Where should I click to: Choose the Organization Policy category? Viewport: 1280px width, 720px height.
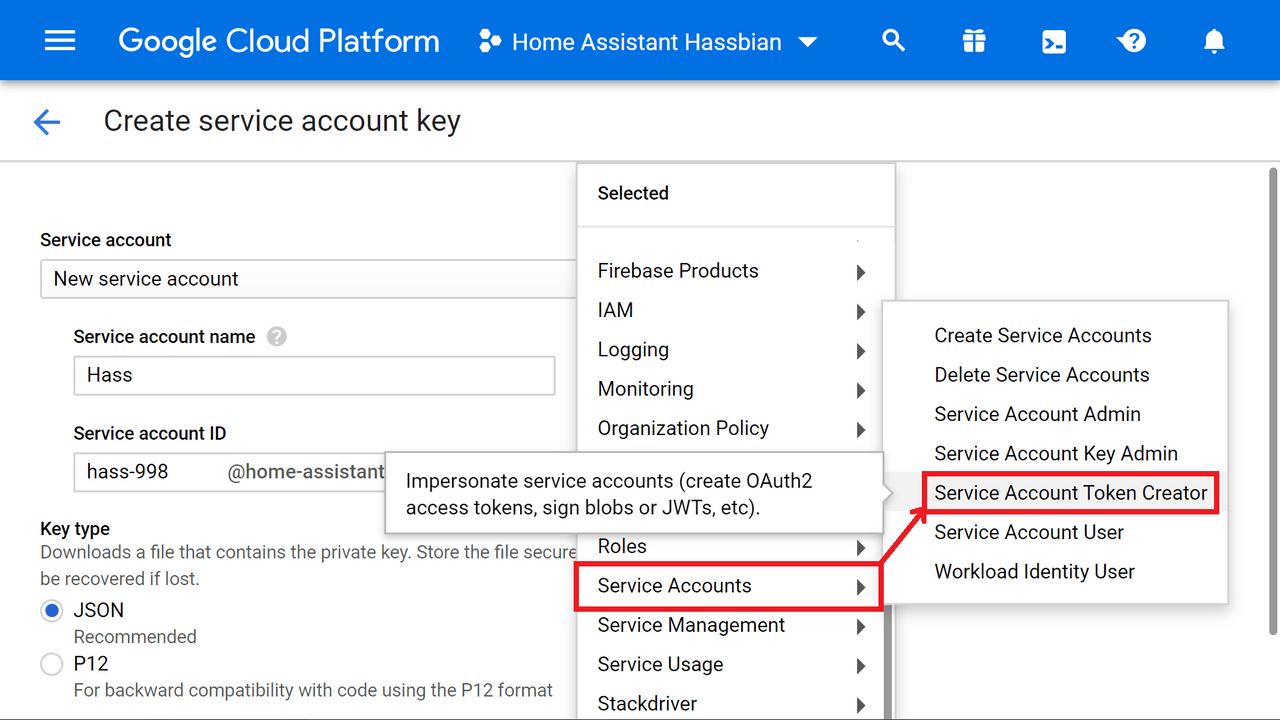[x=683, y=428]
